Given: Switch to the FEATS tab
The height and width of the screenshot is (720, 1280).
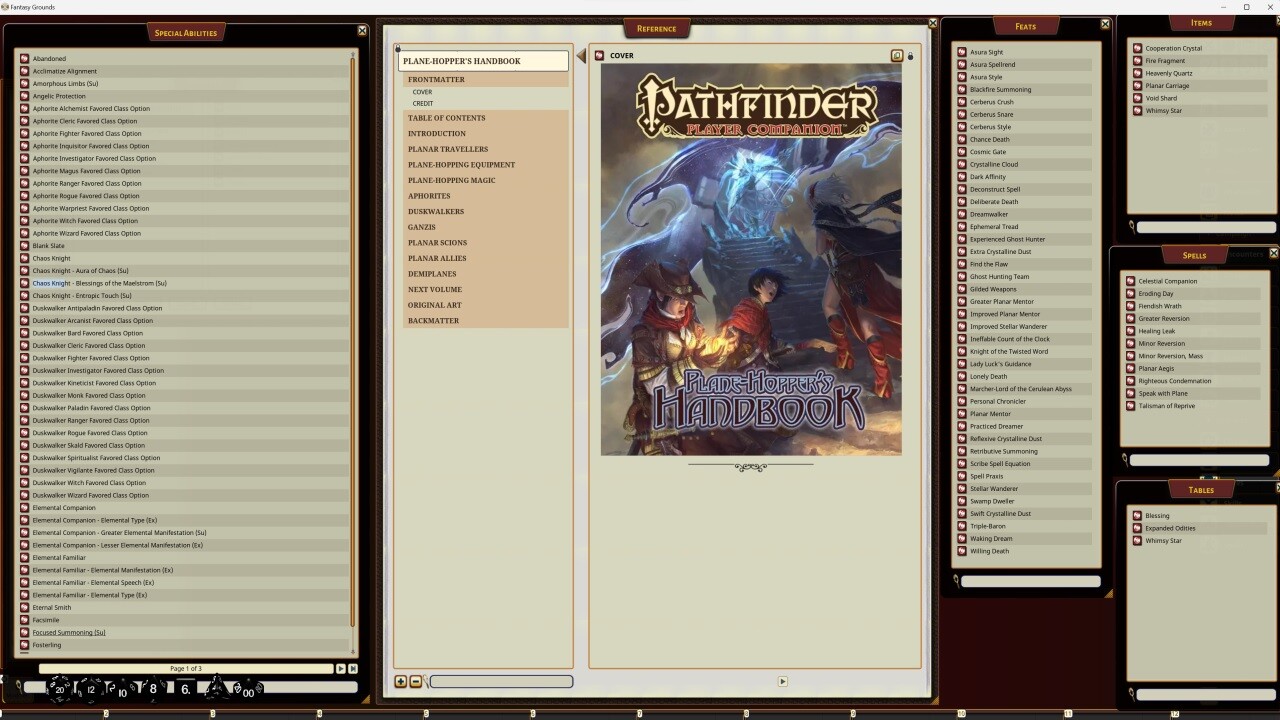Looking at the screenshot, I should (x=1025, y=25).
